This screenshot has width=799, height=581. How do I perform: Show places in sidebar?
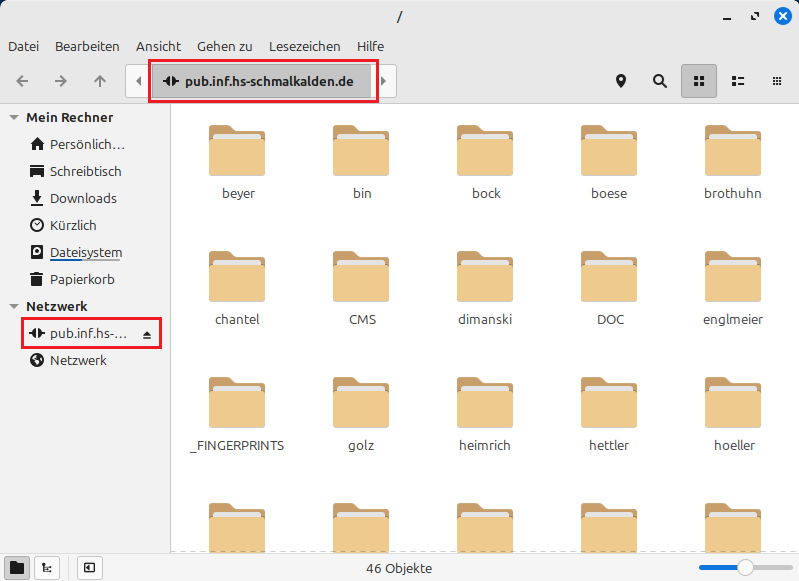pos(17,567)
